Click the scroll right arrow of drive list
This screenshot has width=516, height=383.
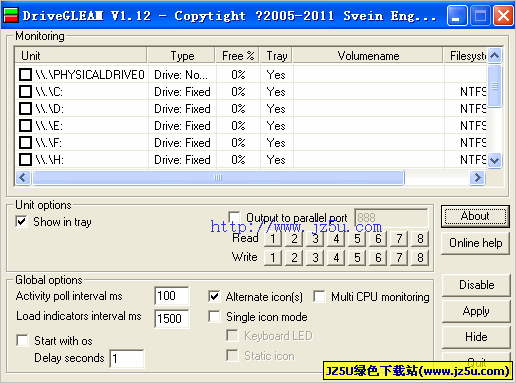pyautogui.click(x=477, y=177)
